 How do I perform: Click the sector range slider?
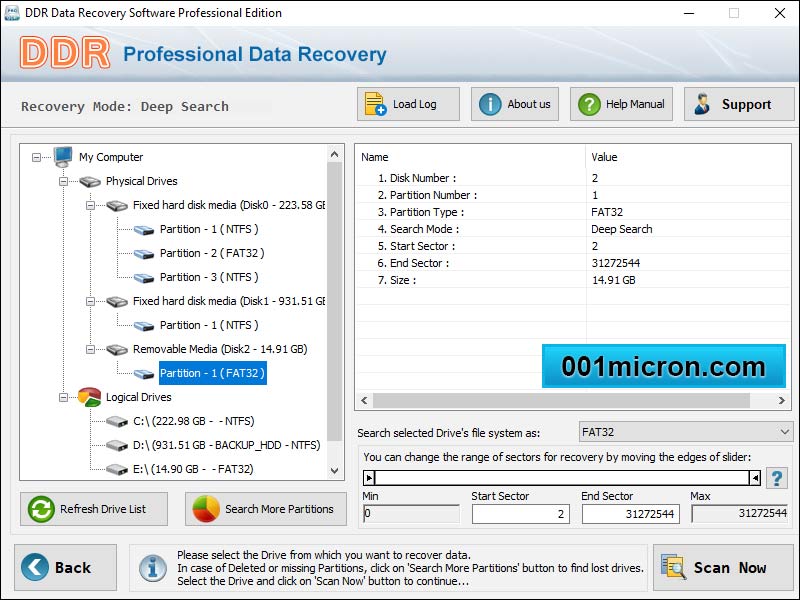click(560, 477)
